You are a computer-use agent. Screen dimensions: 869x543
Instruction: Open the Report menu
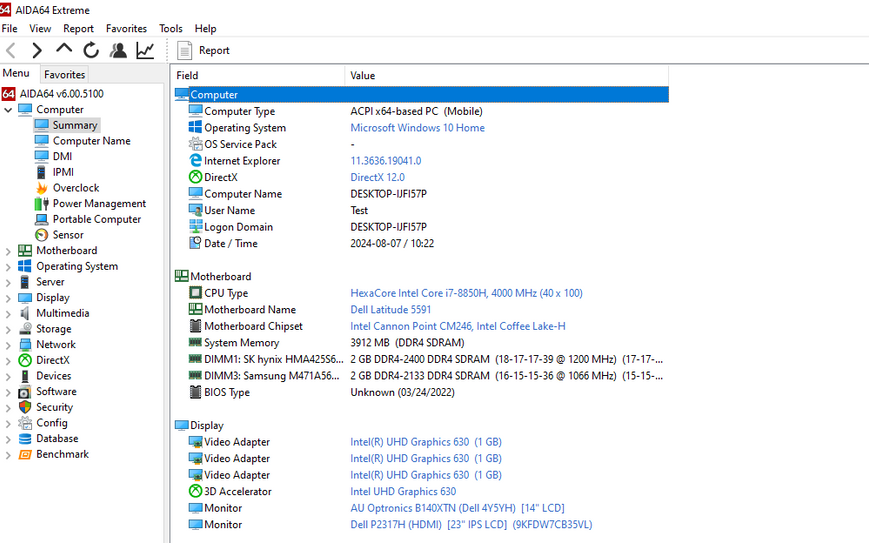(x=78, y=28)
